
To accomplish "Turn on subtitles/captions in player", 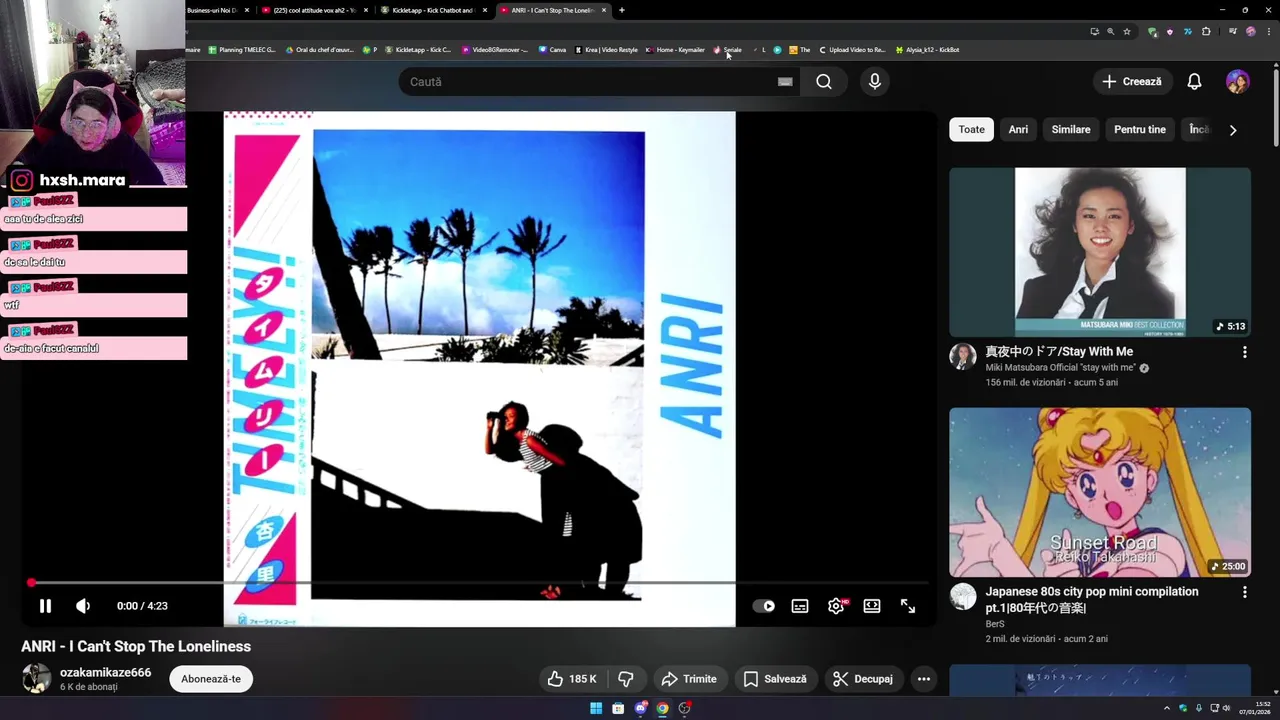I will [800, 606].
